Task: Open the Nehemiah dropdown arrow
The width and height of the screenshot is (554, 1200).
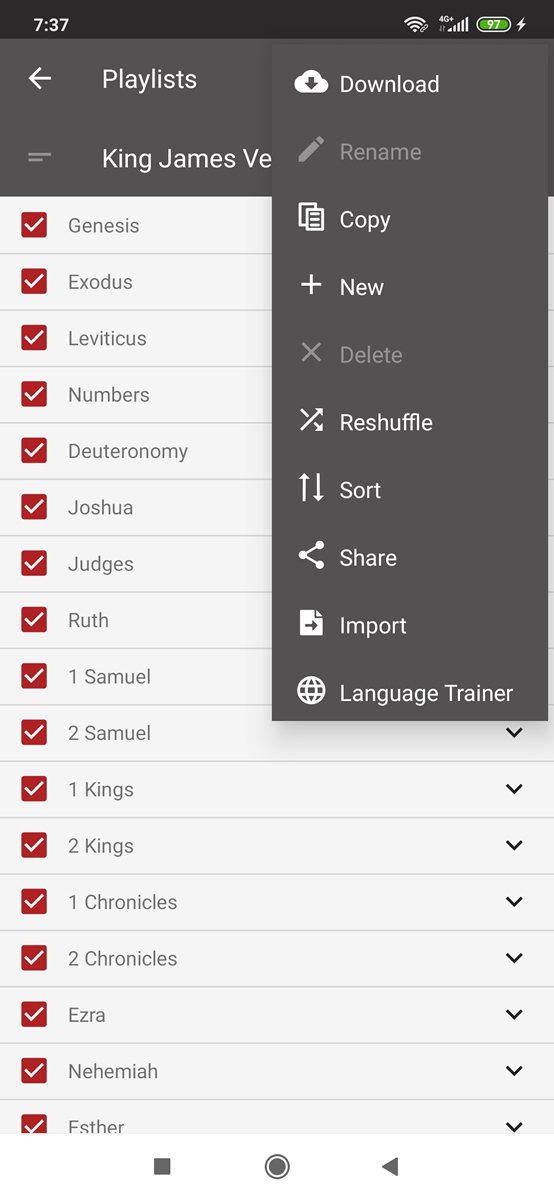Action: 514,1071
